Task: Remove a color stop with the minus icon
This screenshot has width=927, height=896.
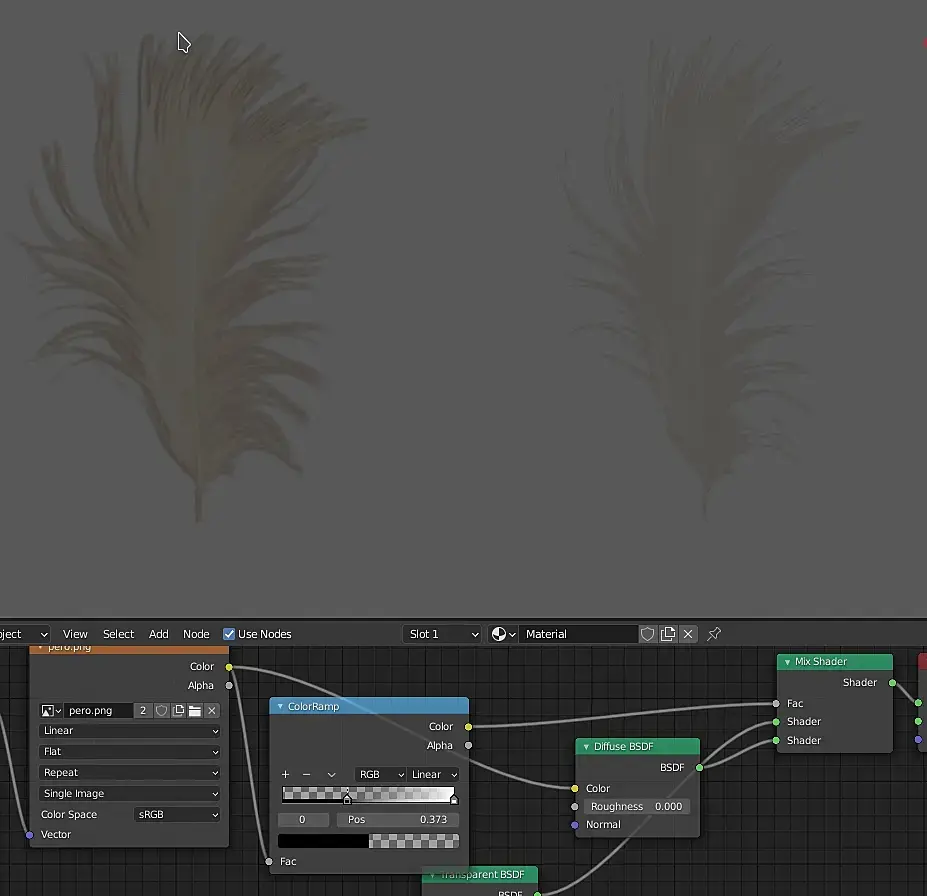Action: 306,774
